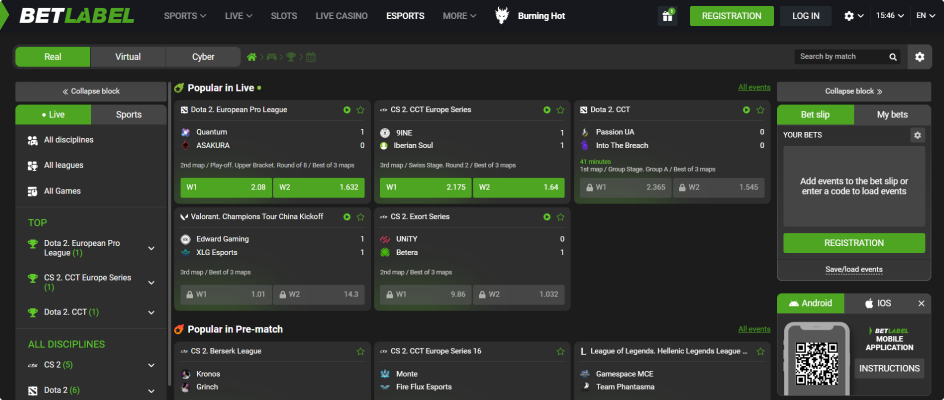Open the header settings gear dropdown
The image size is (944, 400).
click(854, 16)
